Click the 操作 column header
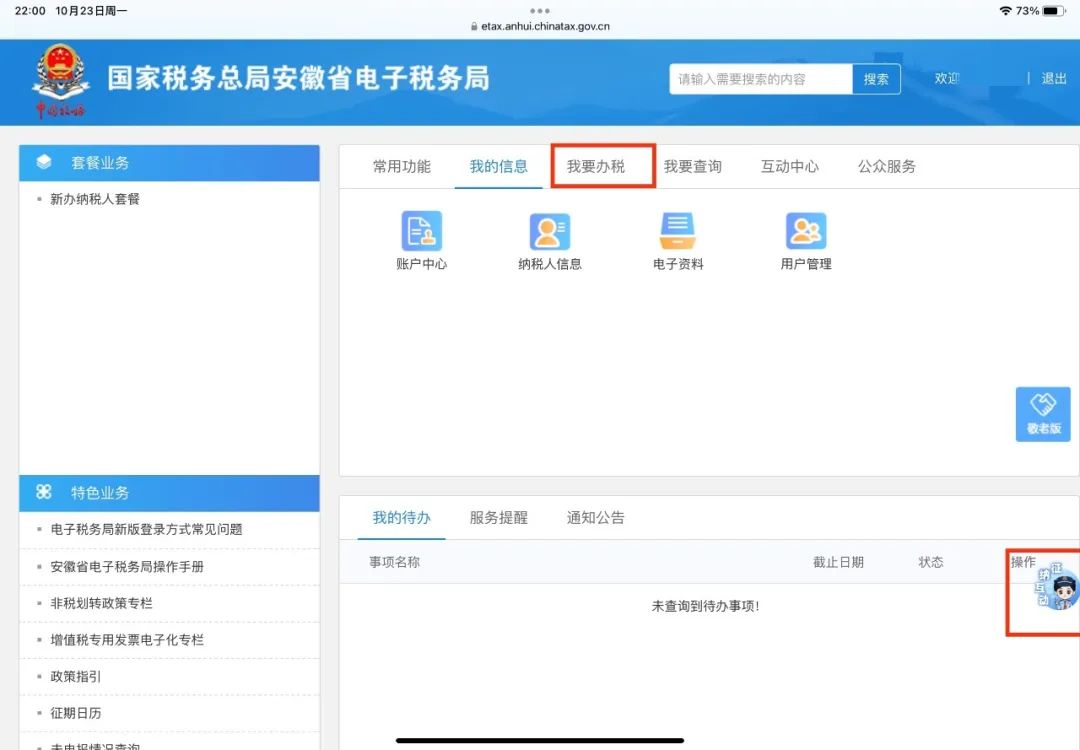The image size is (1080, 750). (1023, 562)
